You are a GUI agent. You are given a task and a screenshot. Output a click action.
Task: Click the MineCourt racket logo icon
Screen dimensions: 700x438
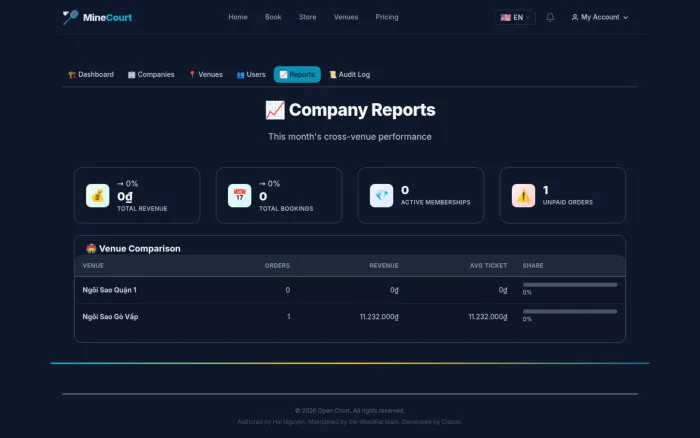[x=70, y=17]
